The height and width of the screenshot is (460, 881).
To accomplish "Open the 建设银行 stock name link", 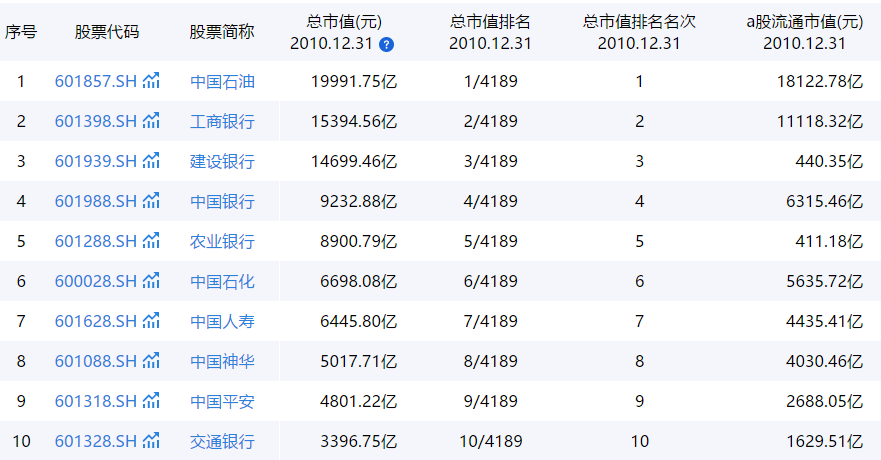I will (222, 161).
